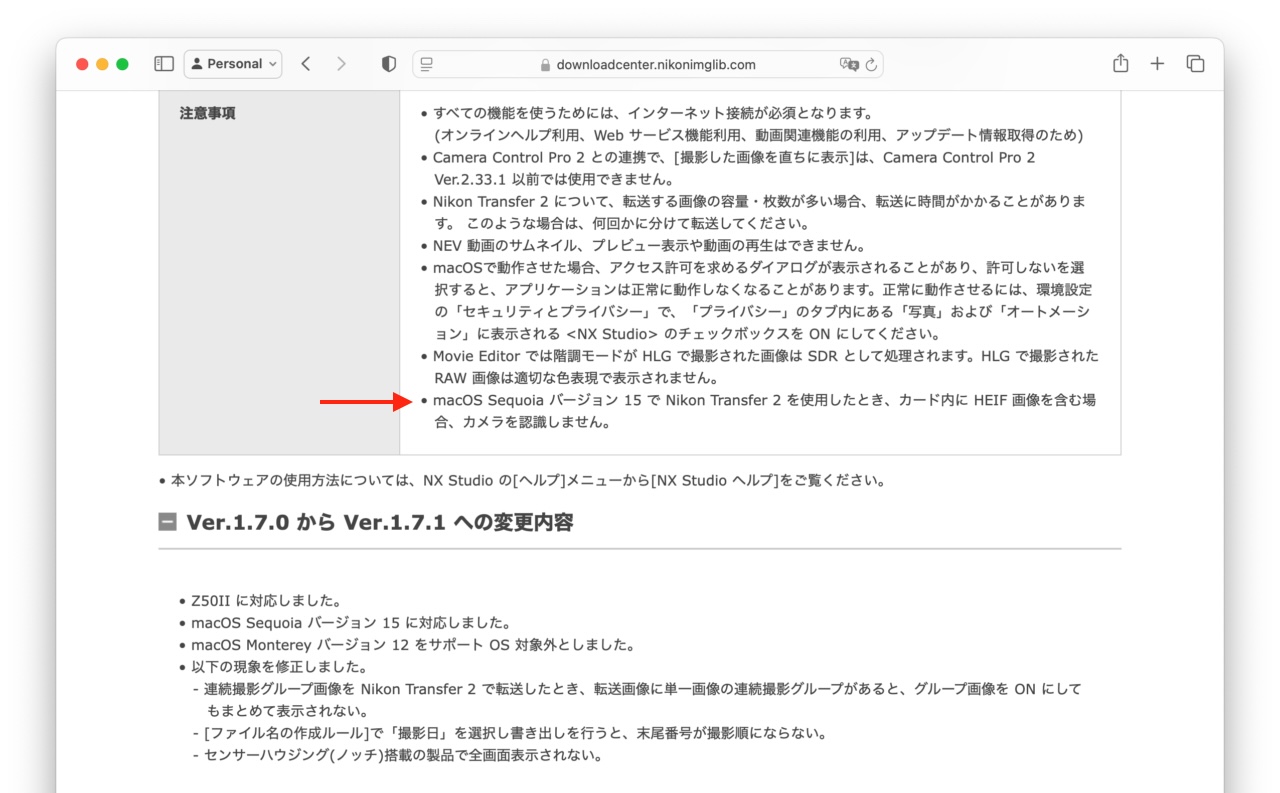Close the Safari window

(x=82, y=64)
